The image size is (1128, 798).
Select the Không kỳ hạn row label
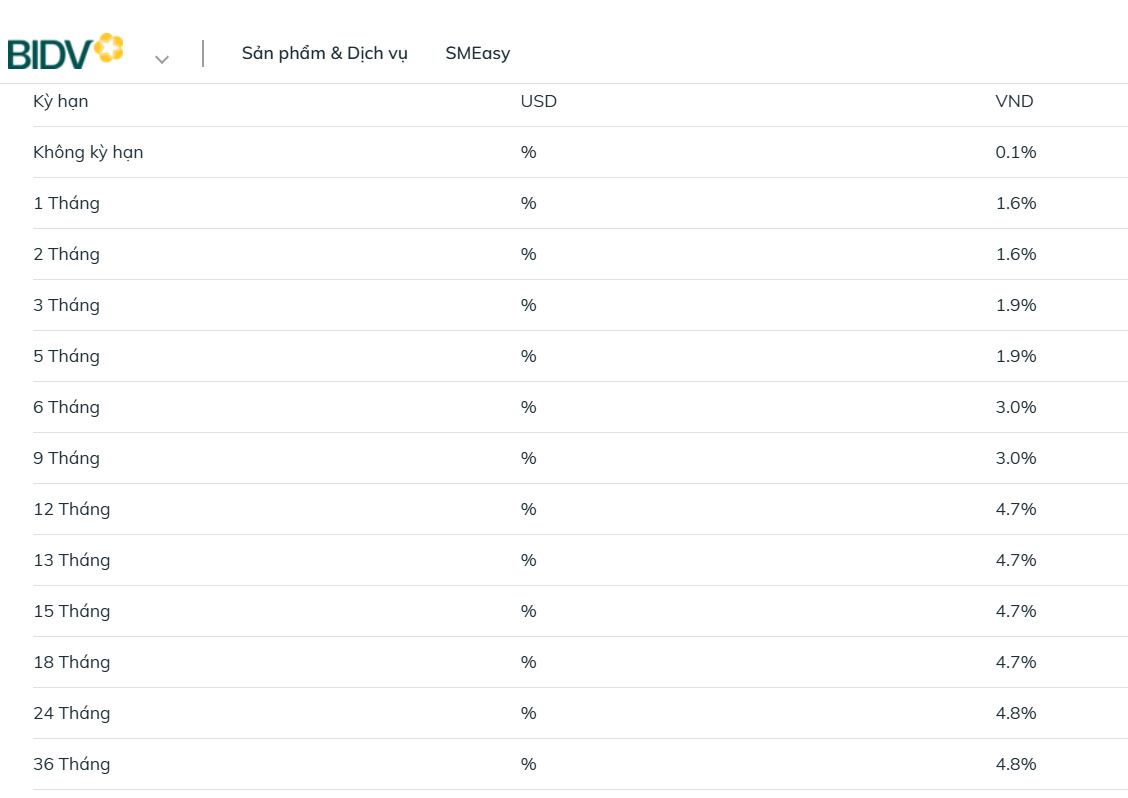pyautogui.click(x=88, y=152)
